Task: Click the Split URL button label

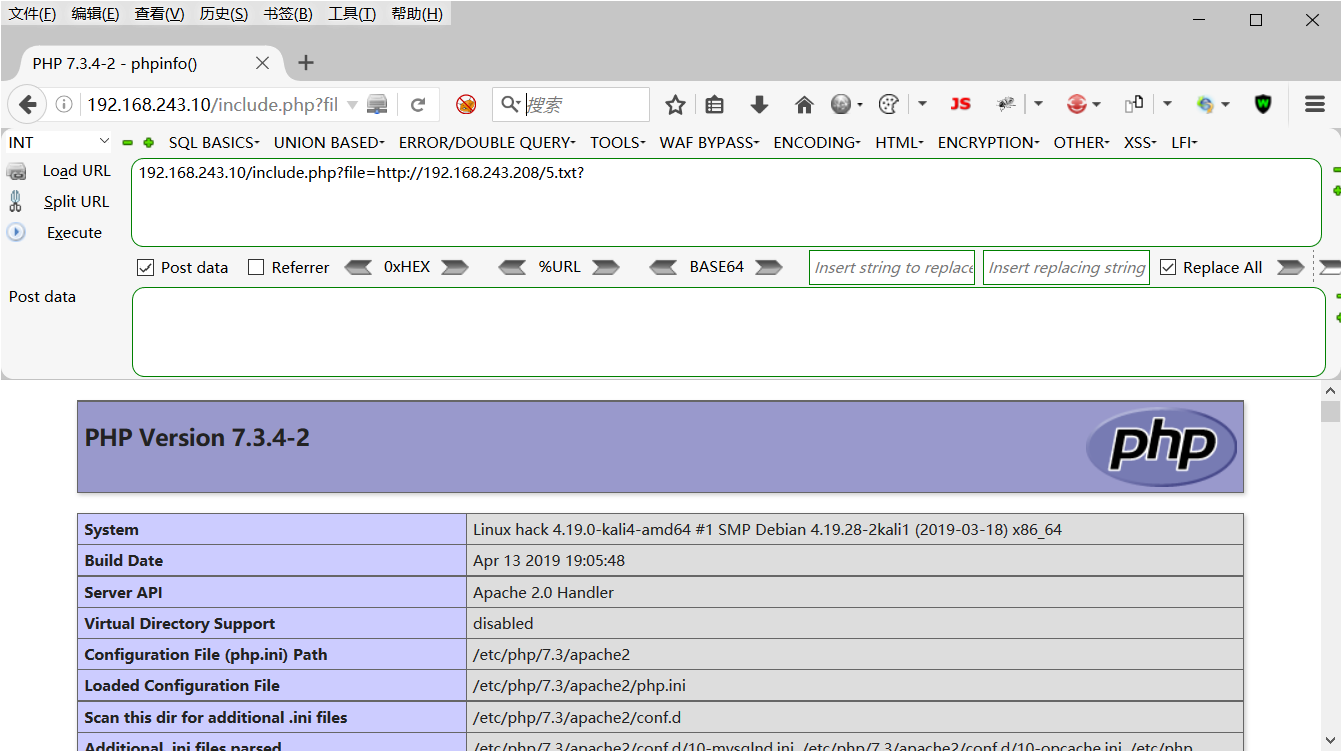Action: (76, 202)
